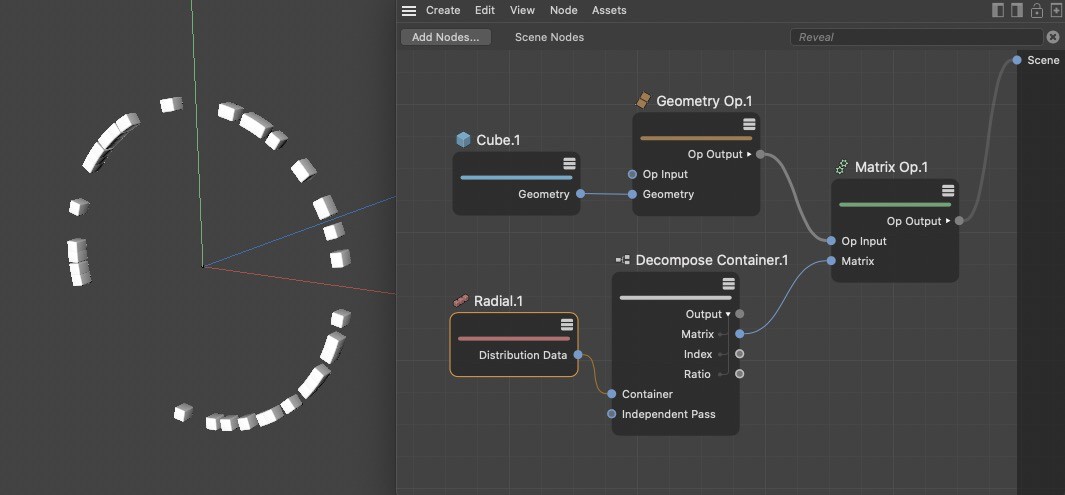This screenshot has height=495, width=1065.
Task: Toggle the left side panel layout icon
Action: pos(998,10)
